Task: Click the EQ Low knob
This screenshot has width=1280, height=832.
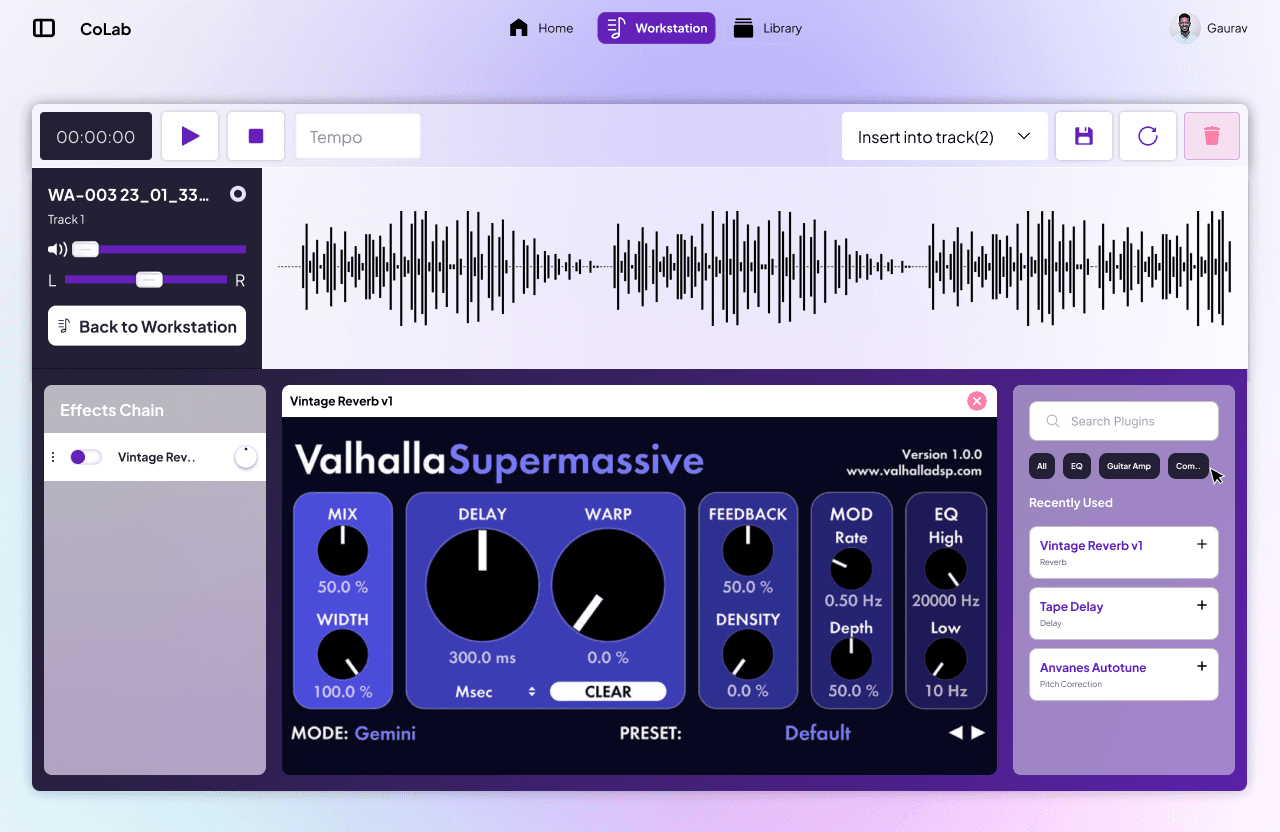Action: pyautogui.click(x=946, y=659)
